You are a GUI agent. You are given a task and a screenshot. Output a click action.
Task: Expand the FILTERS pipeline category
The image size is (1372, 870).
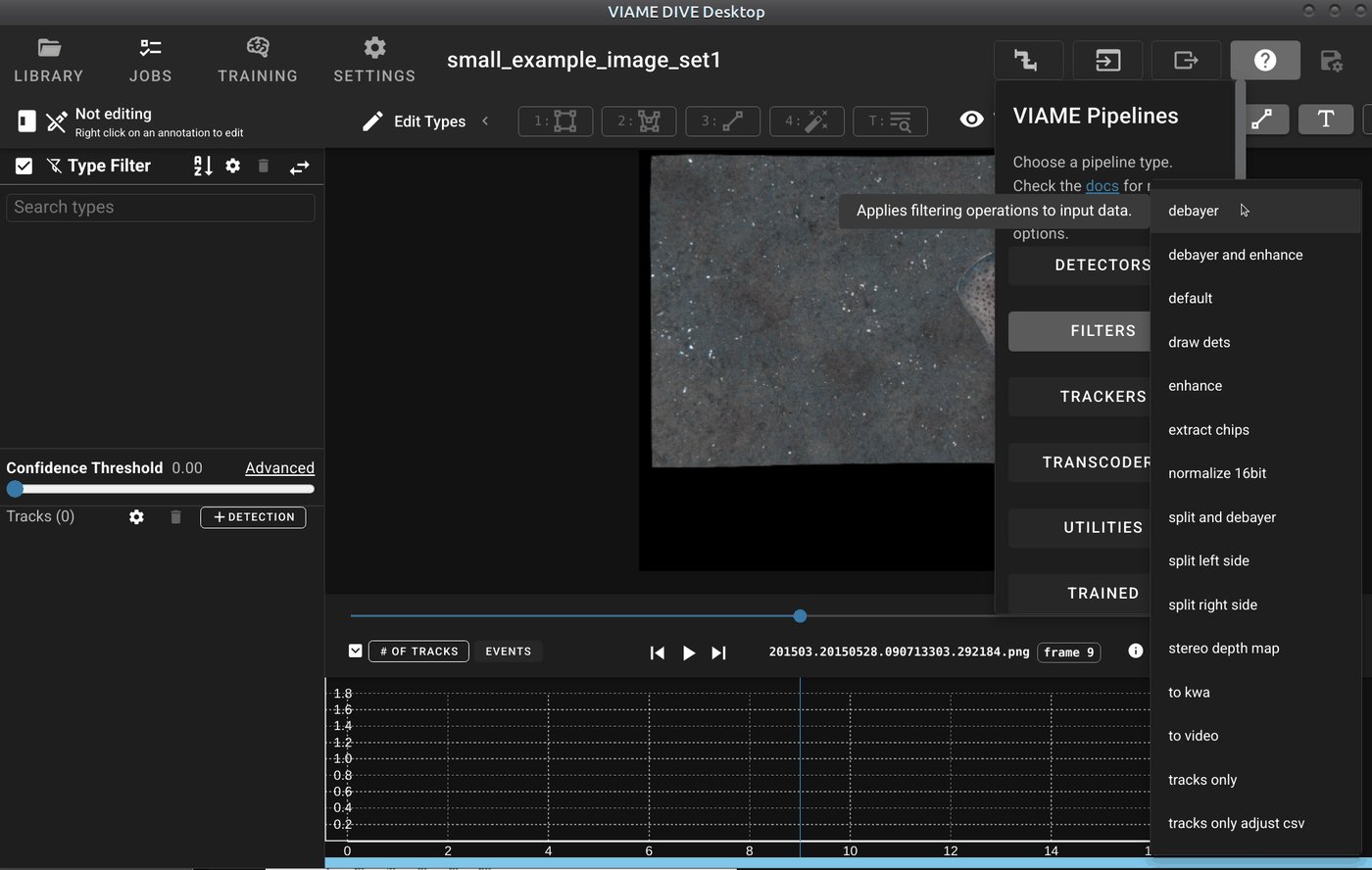tap(1080, 331)
